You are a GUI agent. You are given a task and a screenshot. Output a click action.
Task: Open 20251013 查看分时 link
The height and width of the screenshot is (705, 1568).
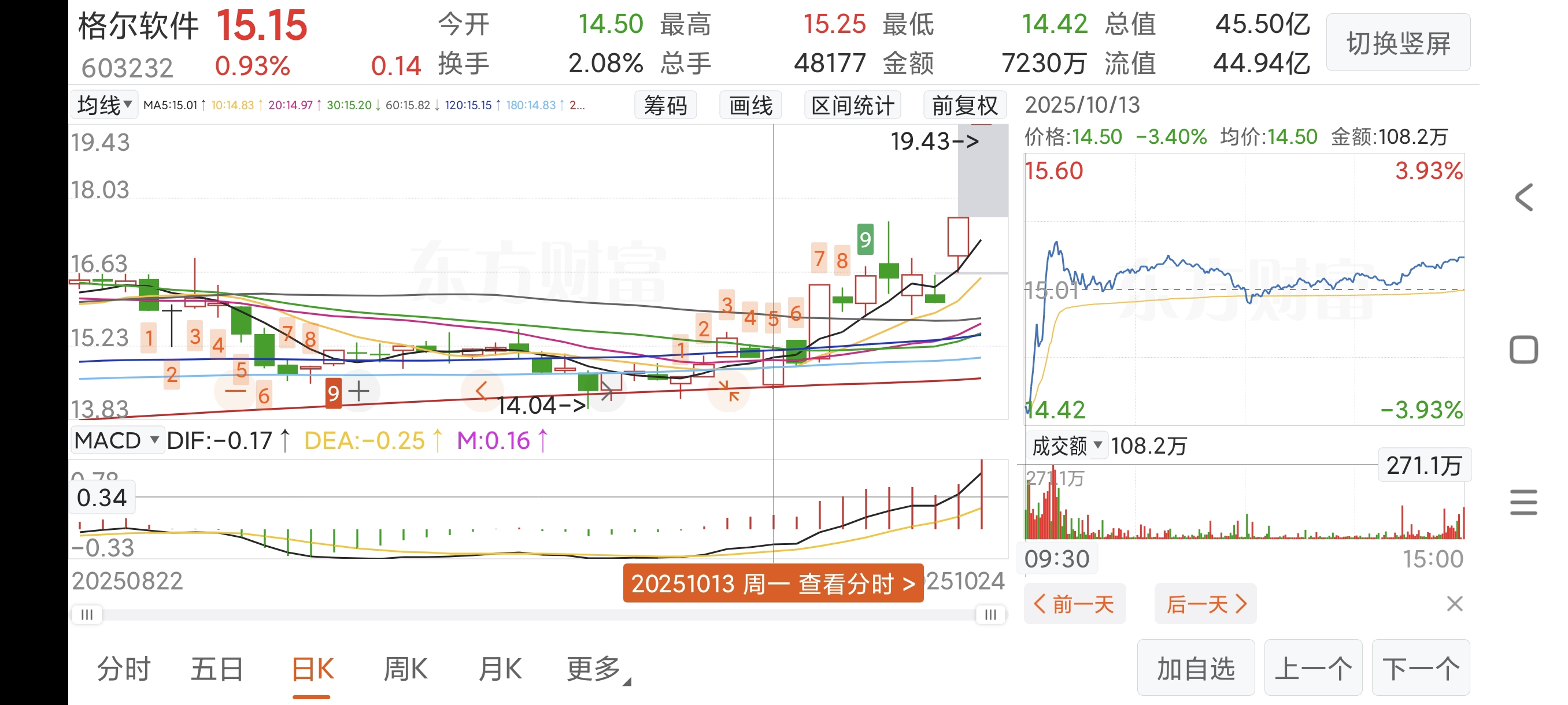click(x=772, y=583)
